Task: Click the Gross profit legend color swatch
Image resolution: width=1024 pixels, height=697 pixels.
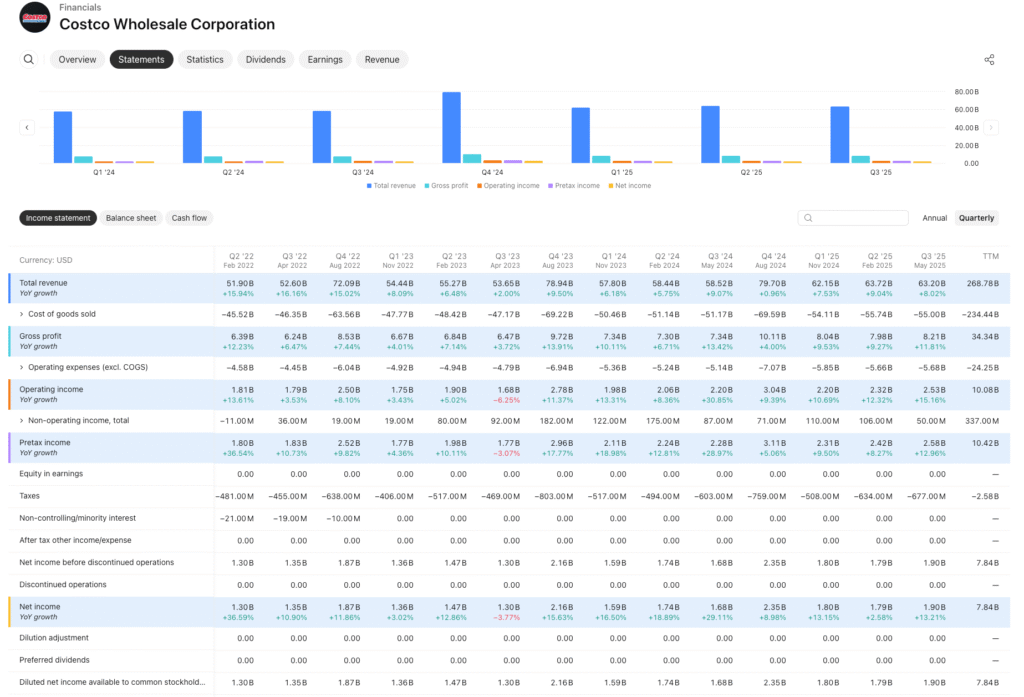Action: tap(428, 186)
